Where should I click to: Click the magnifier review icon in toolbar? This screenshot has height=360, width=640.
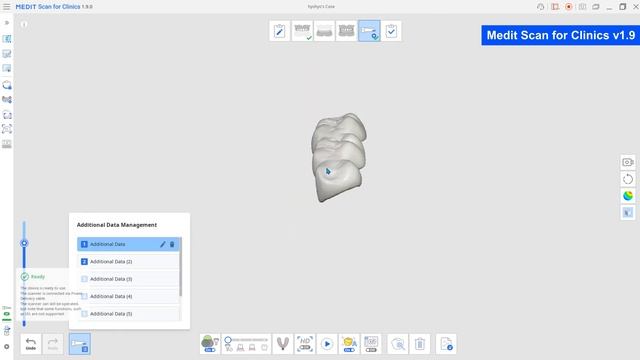pyautogui.click(x=398, y=344)
